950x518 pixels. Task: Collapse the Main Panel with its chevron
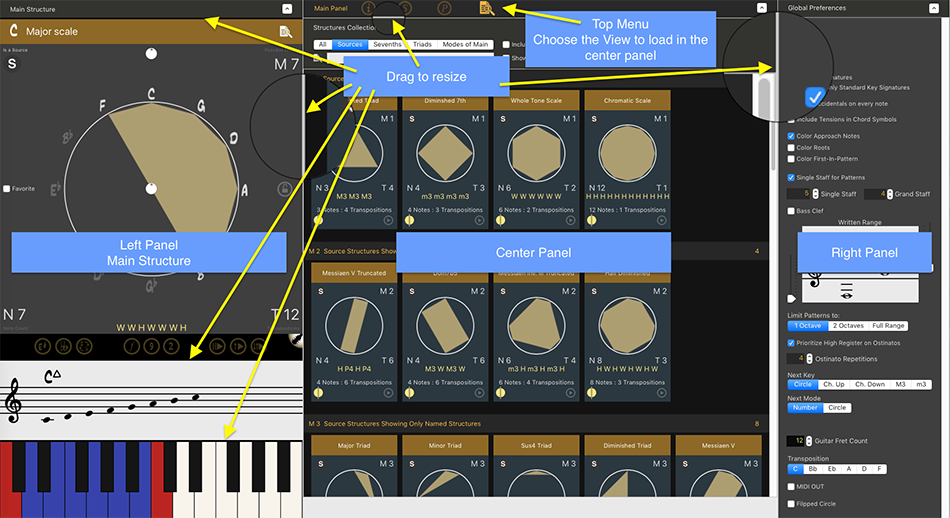pyautogui.click(x=762, y=8)
